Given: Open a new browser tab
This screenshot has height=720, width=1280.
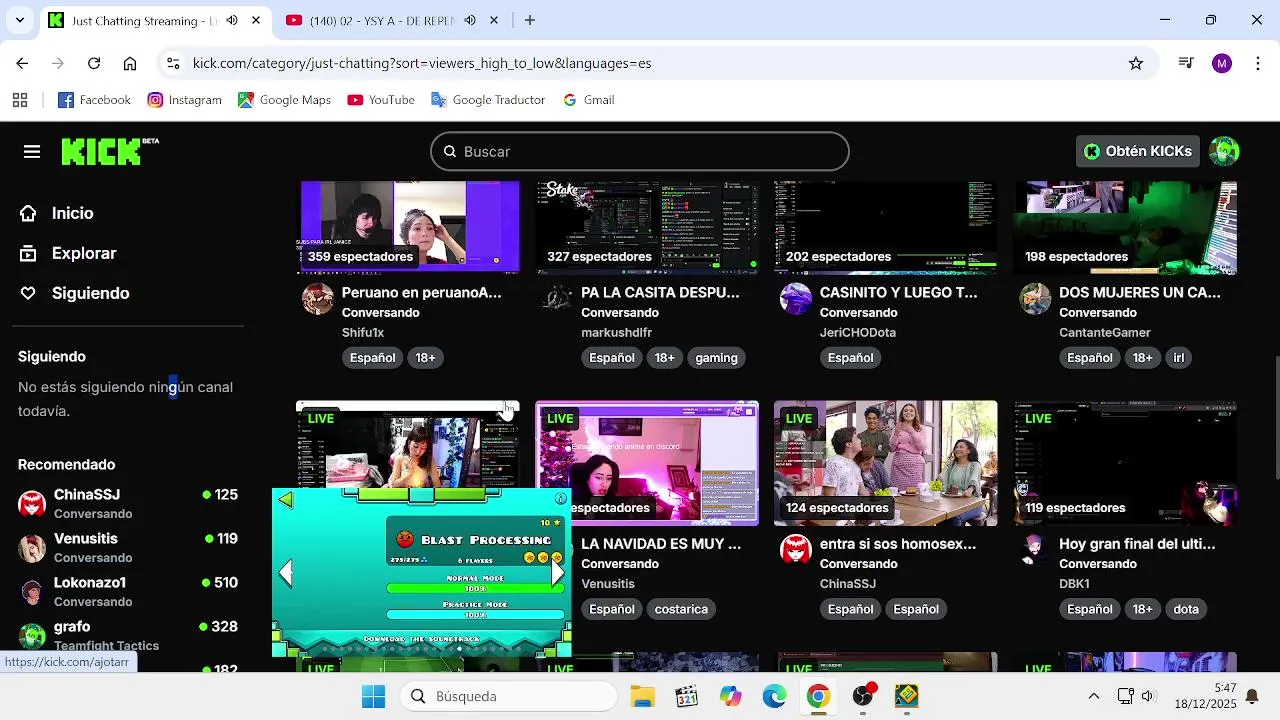Looking at the screenshot, I should (530, 20).
